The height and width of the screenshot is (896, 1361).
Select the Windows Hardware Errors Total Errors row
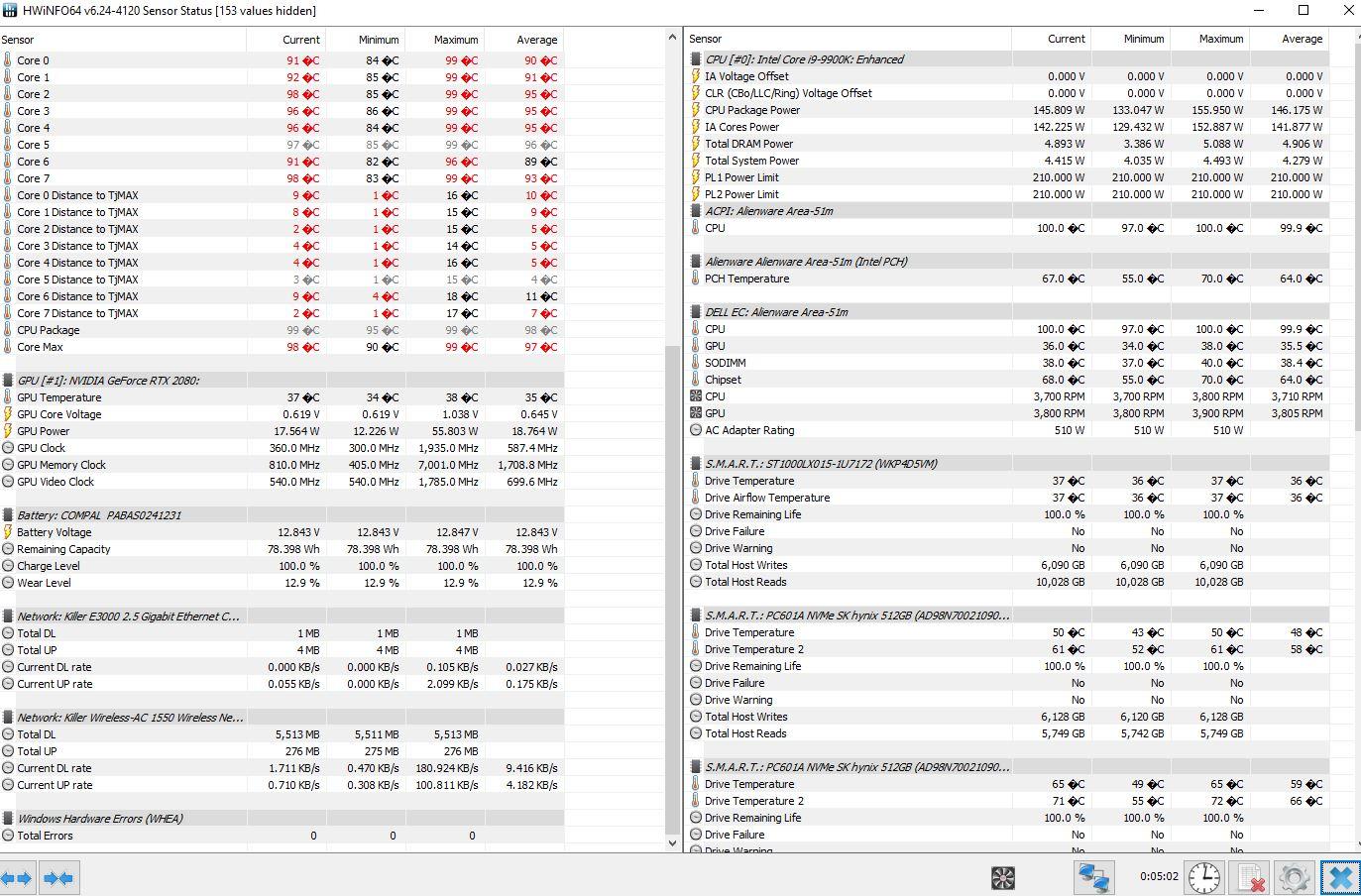45,836
